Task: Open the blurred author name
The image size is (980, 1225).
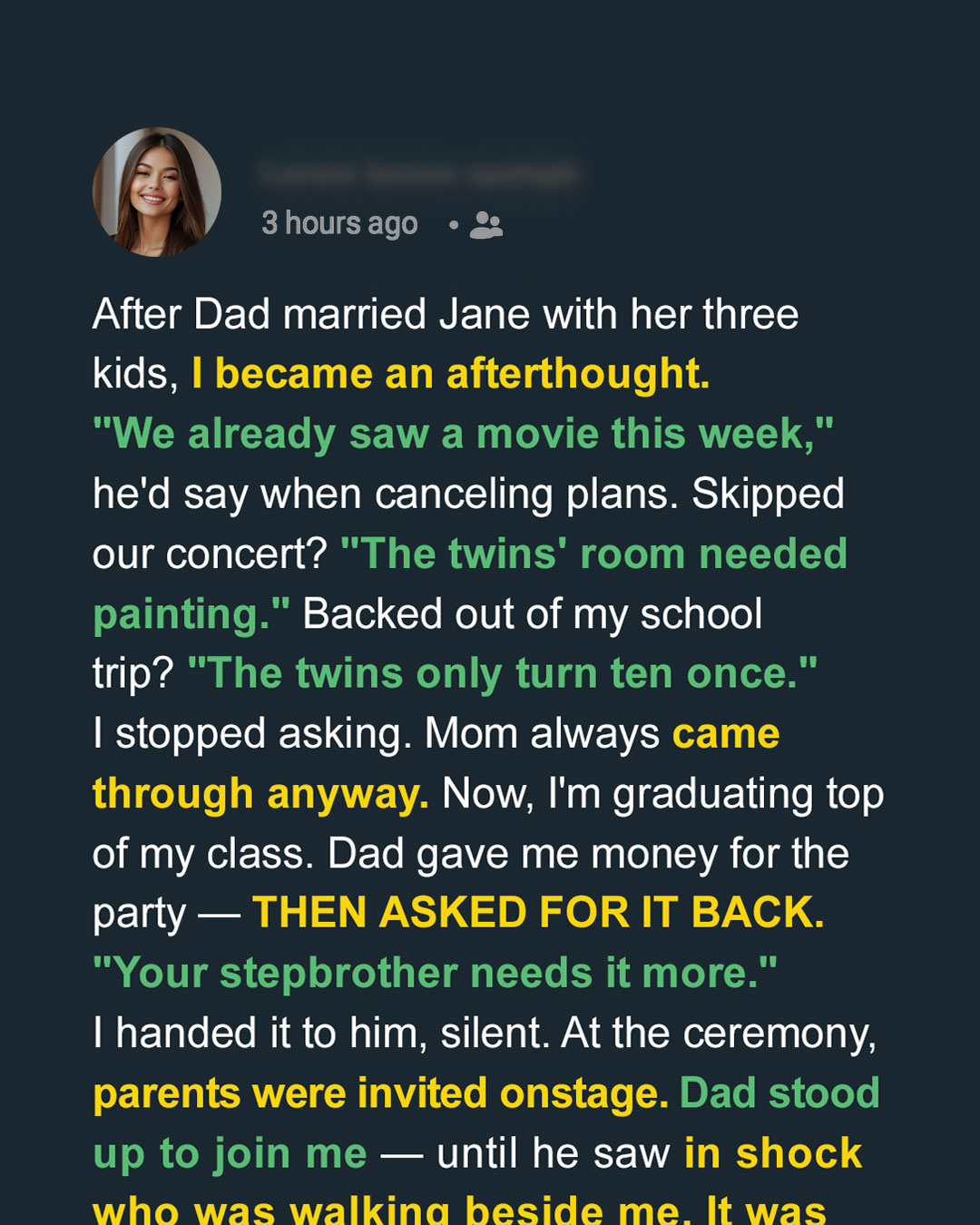Action: (419, 173)
